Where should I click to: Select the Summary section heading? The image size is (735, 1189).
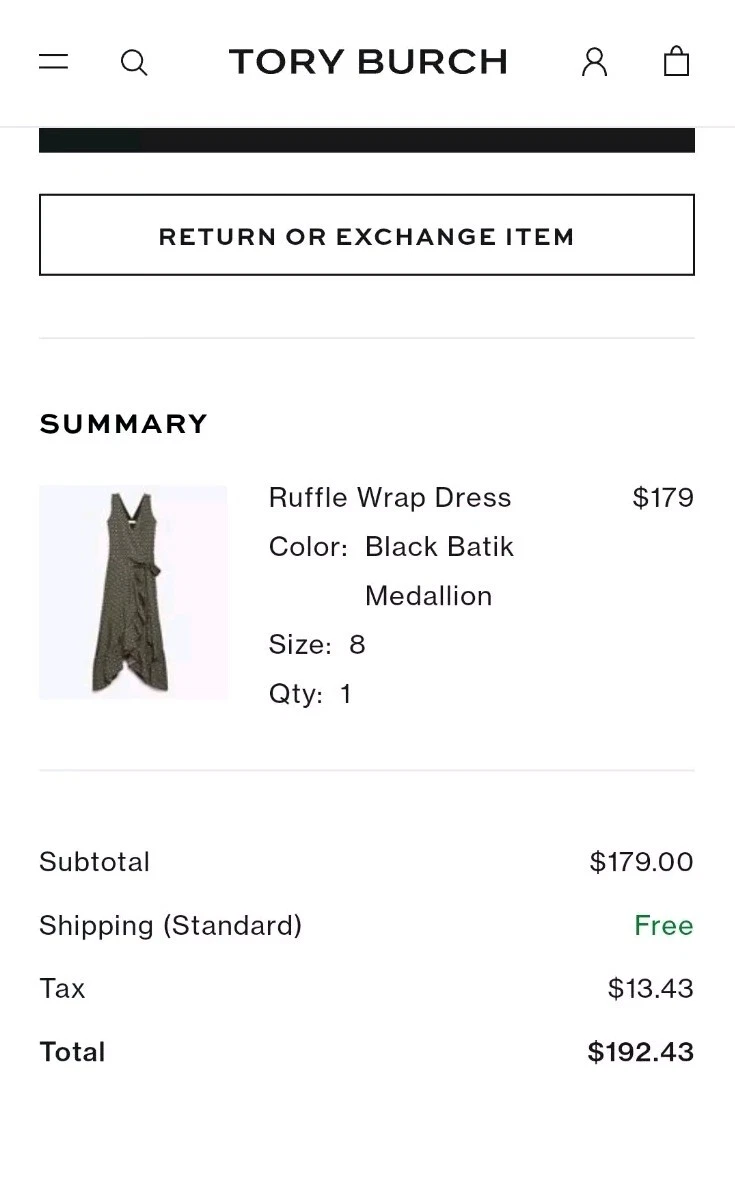click(x=124, y=424)
